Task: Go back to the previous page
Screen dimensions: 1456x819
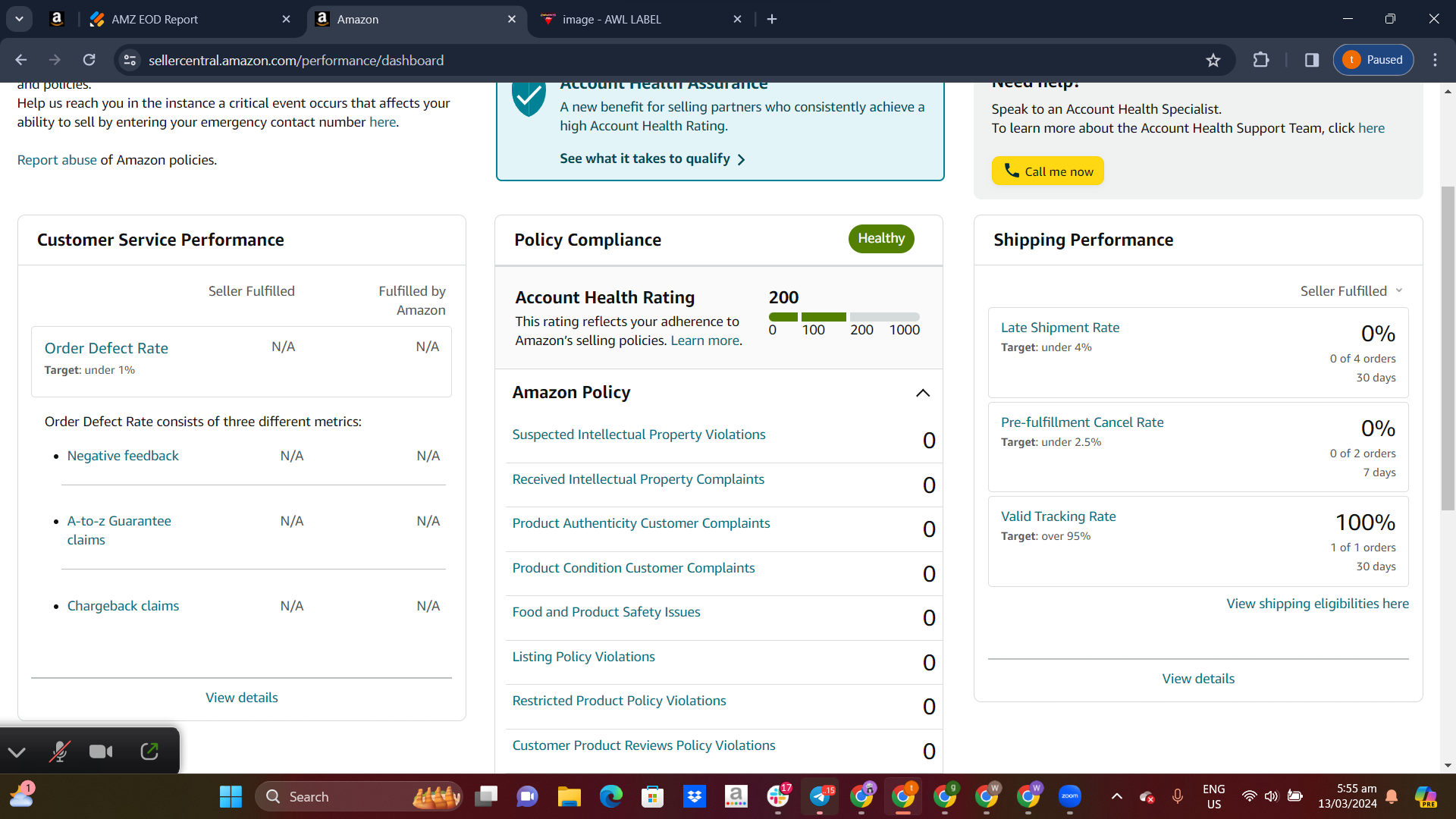Action: tap(21, 60)
